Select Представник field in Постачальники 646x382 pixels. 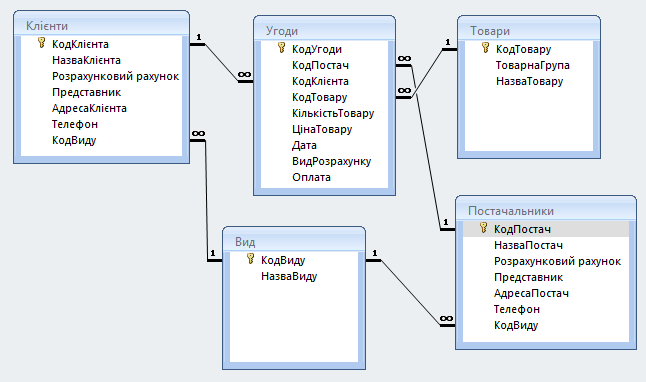pyautogui.click(x=528, y=277)
